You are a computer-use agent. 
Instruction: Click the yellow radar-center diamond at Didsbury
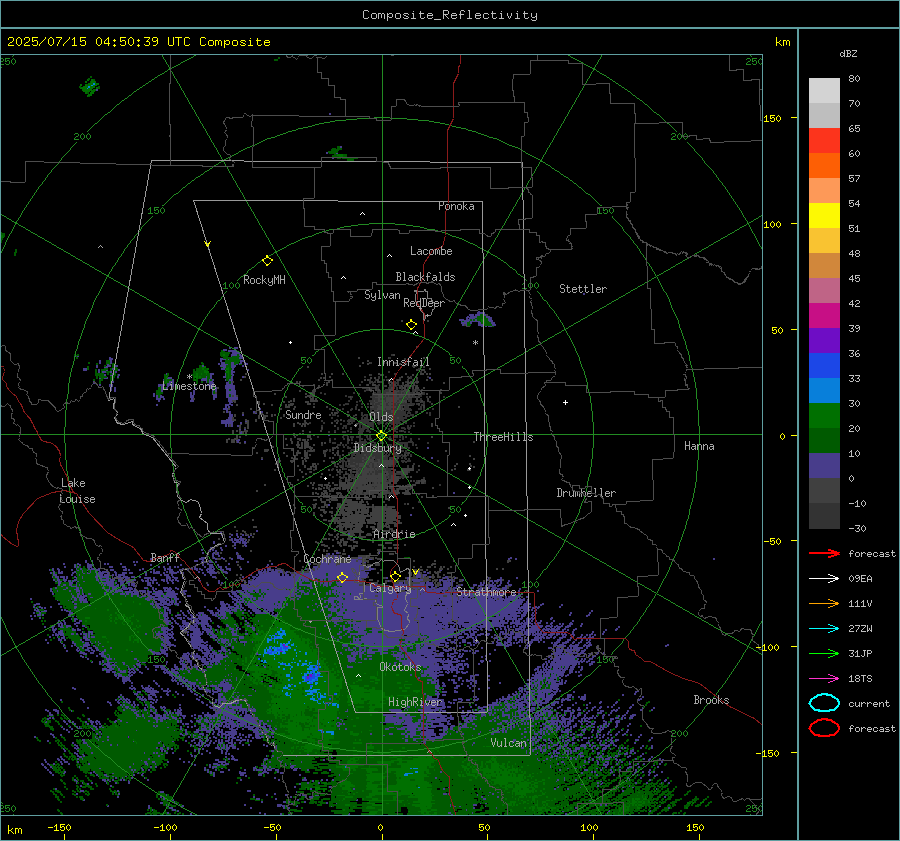(381, 436)
